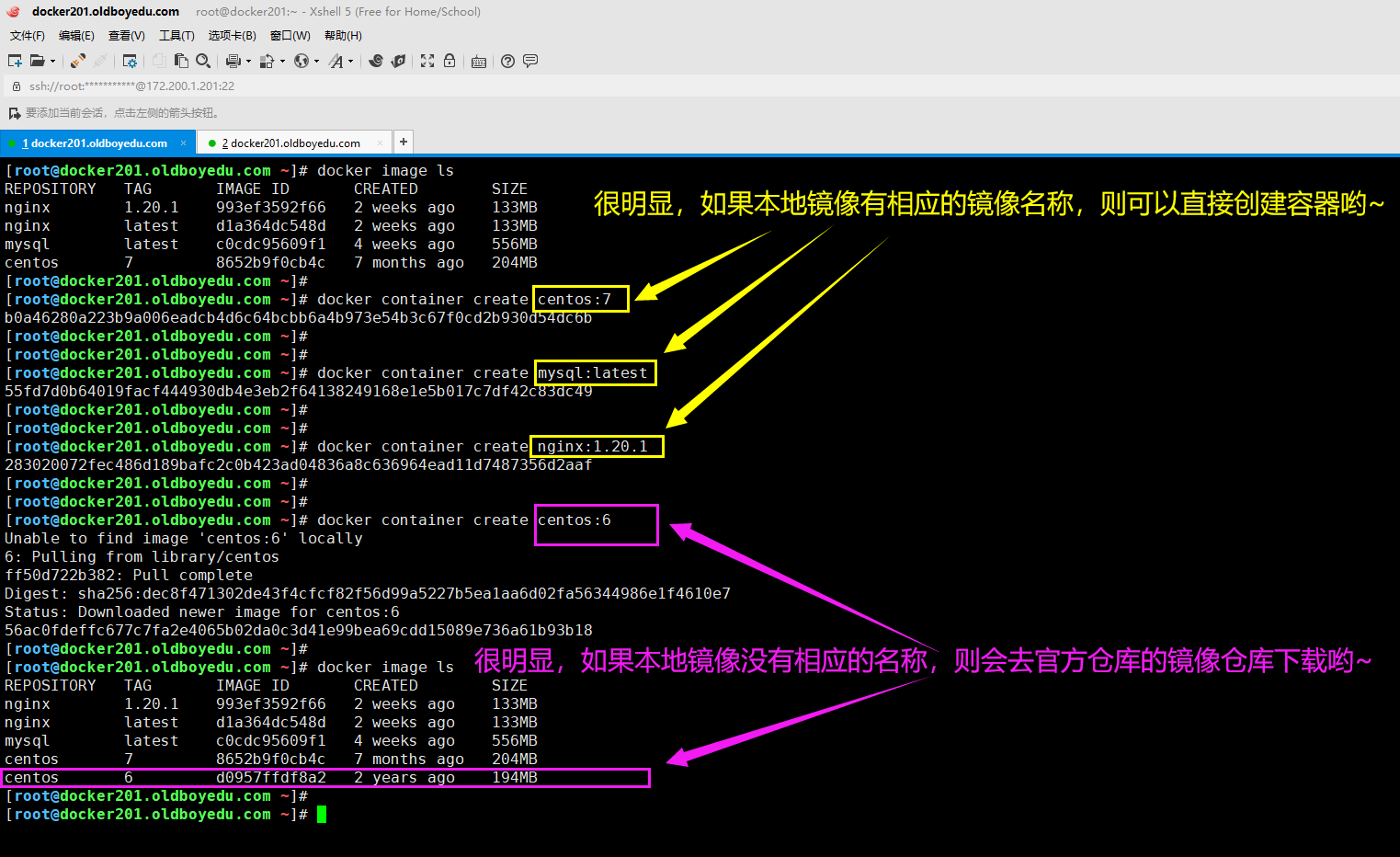Click the Help question mark icon
The height and width of the screenshot is (857, 1400).
click(507, 61)
